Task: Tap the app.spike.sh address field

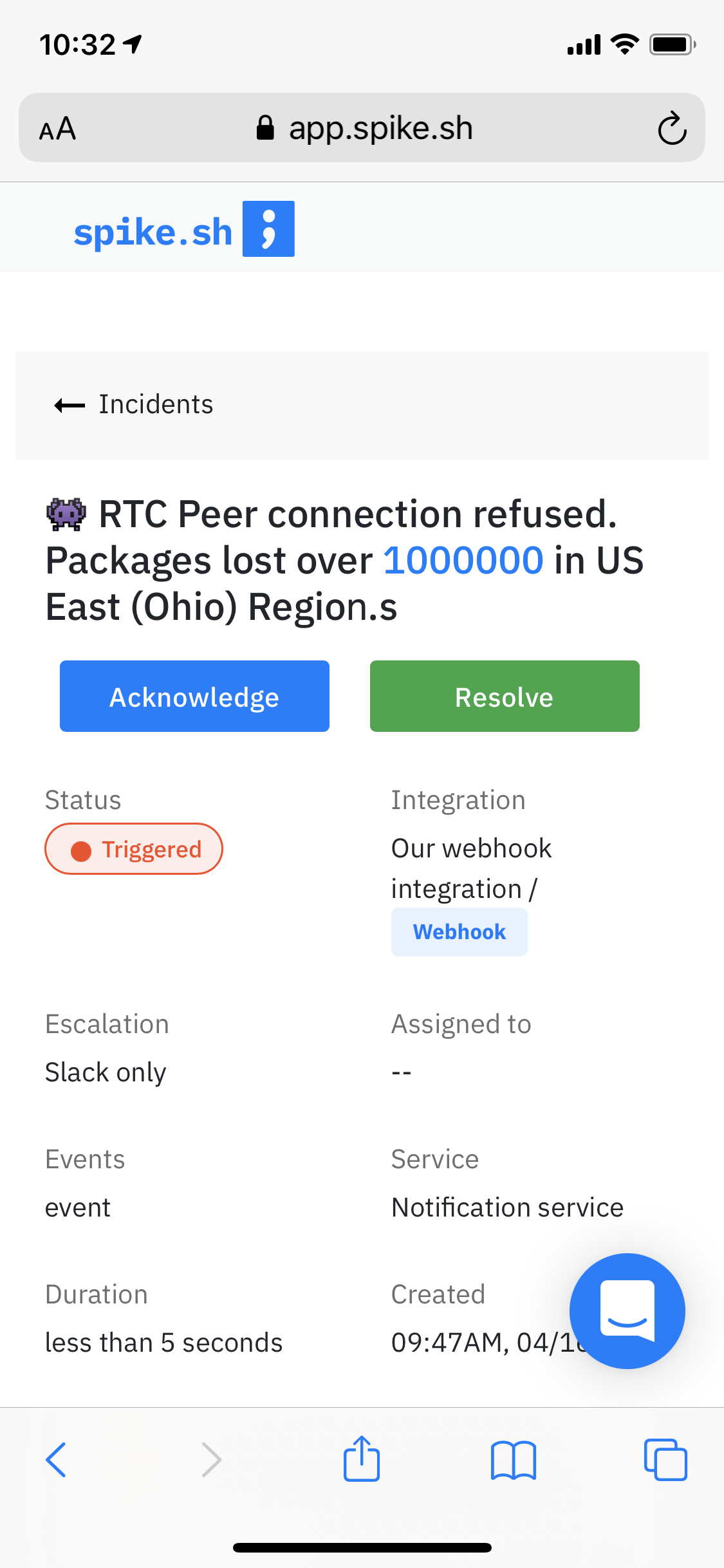Action: 362,127
